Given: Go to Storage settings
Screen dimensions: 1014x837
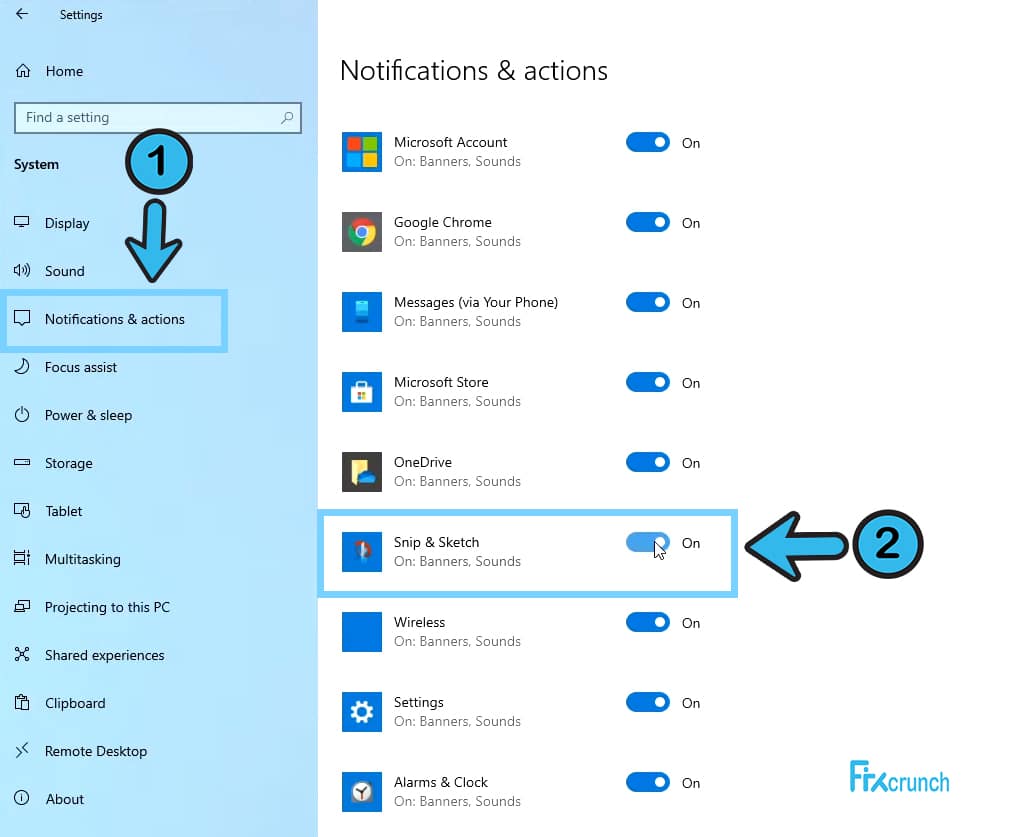Looking at the screenshot, I should (x=69, y=463).
